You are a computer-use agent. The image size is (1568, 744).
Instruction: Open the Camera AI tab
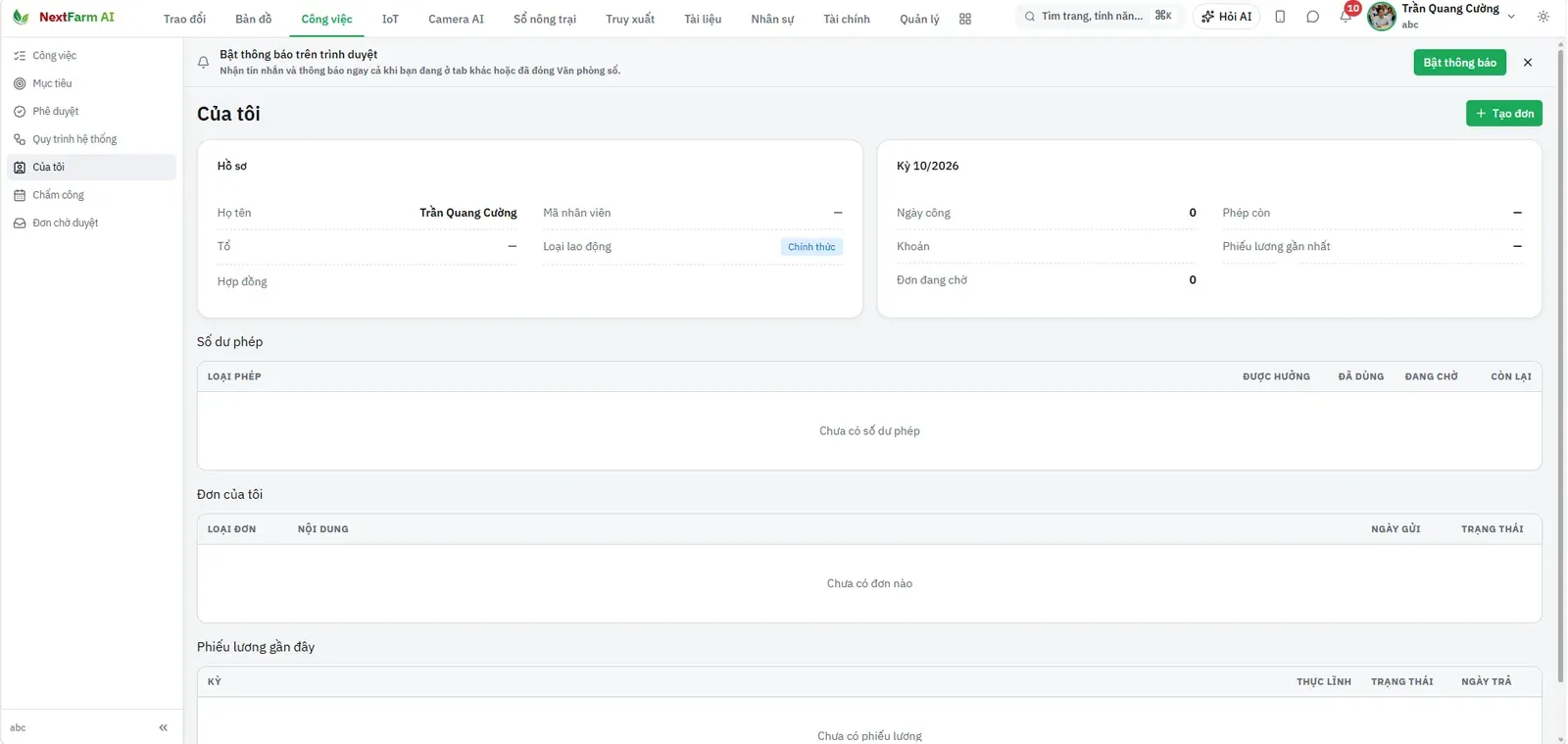pos(456,19)
